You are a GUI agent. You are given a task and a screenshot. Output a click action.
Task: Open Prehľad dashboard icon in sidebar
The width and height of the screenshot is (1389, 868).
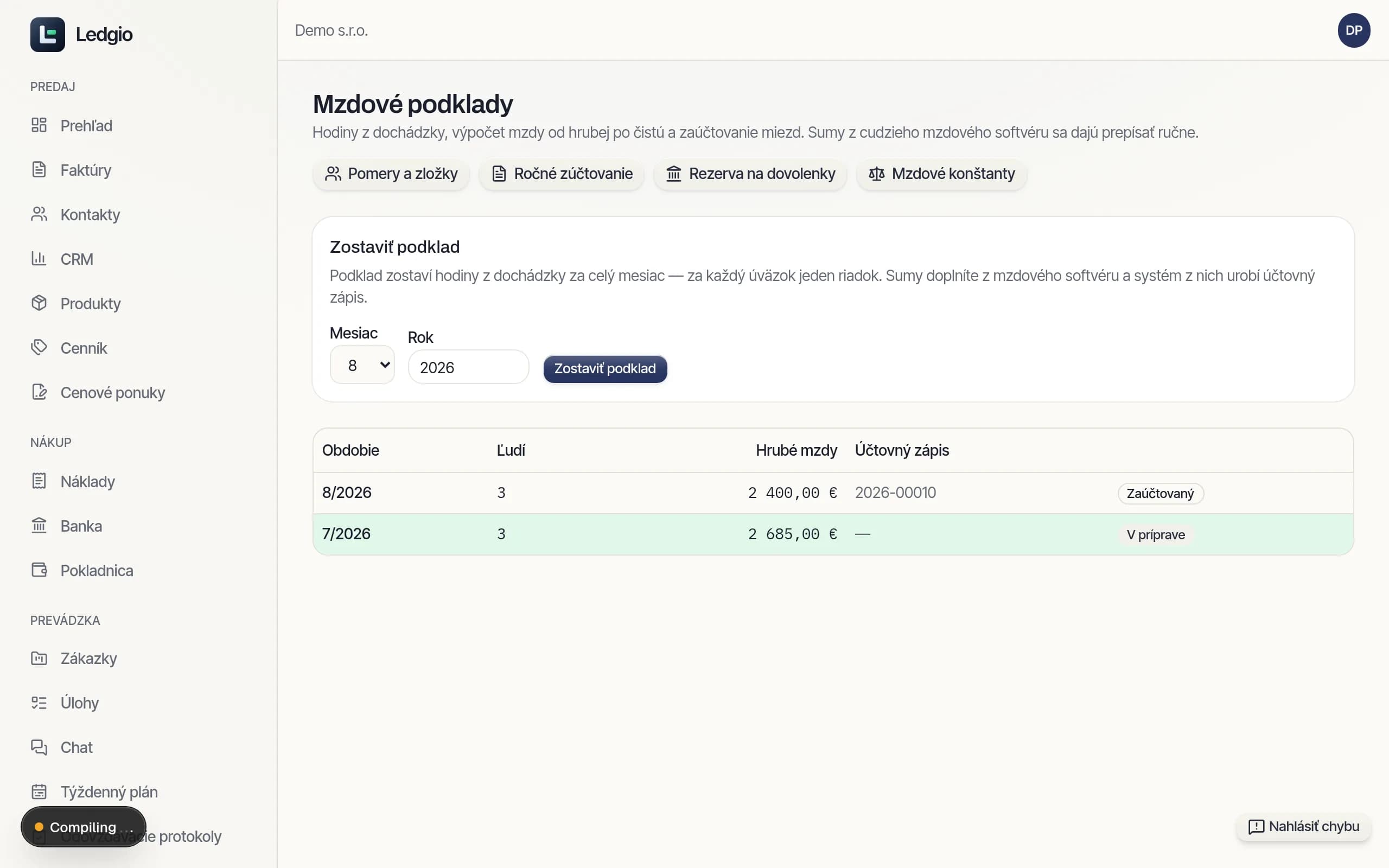(x=39, y=125)
